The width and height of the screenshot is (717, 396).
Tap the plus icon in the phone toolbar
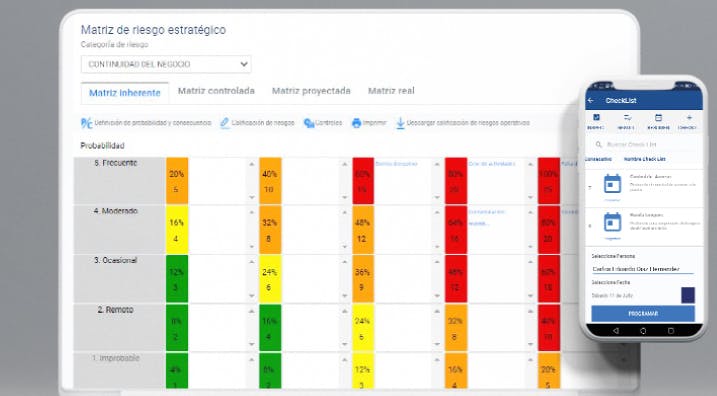click(689, 118)
